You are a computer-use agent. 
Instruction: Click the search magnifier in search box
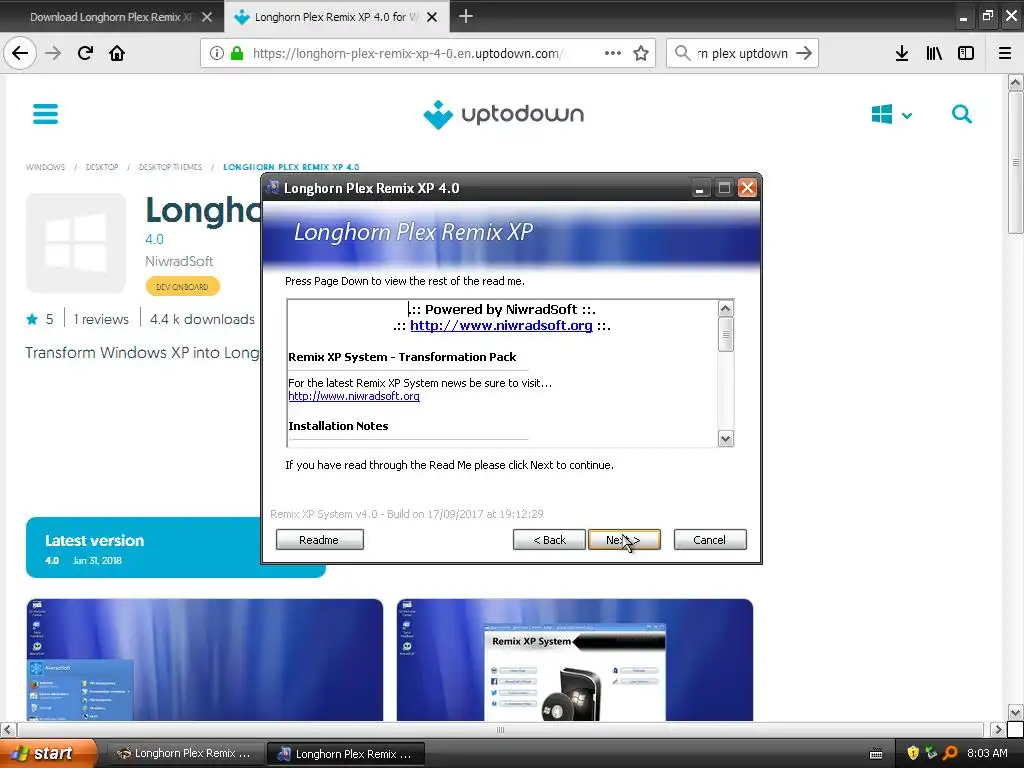pyautogui.click(x=682, y=53)
